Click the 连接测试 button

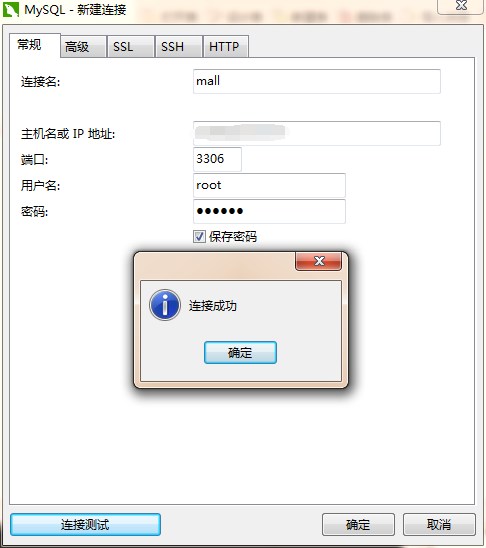tap(85, 524)
